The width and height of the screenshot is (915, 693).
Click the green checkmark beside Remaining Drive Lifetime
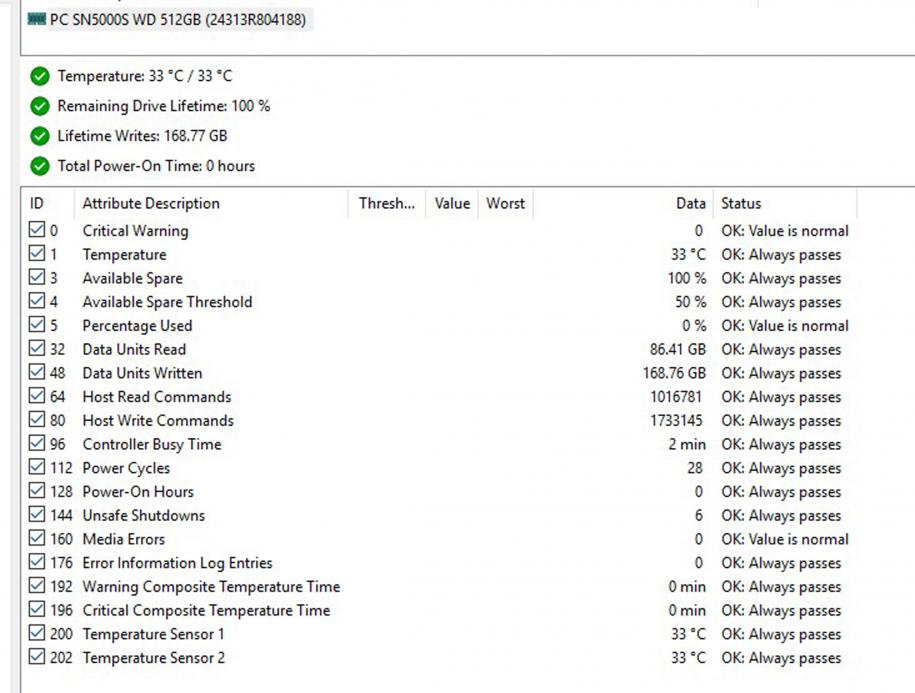coord(40,106)
